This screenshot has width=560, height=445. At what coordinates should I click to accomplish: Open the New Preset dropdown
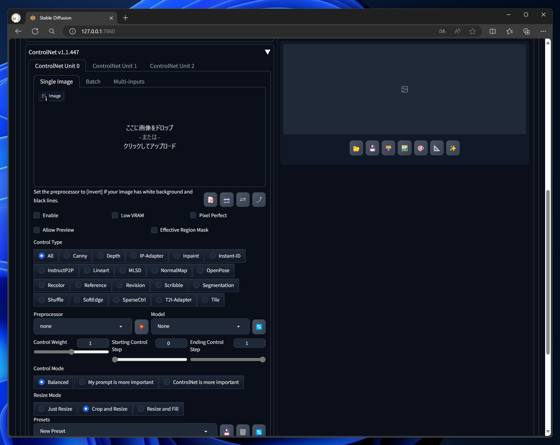click(x=125, y=431)
